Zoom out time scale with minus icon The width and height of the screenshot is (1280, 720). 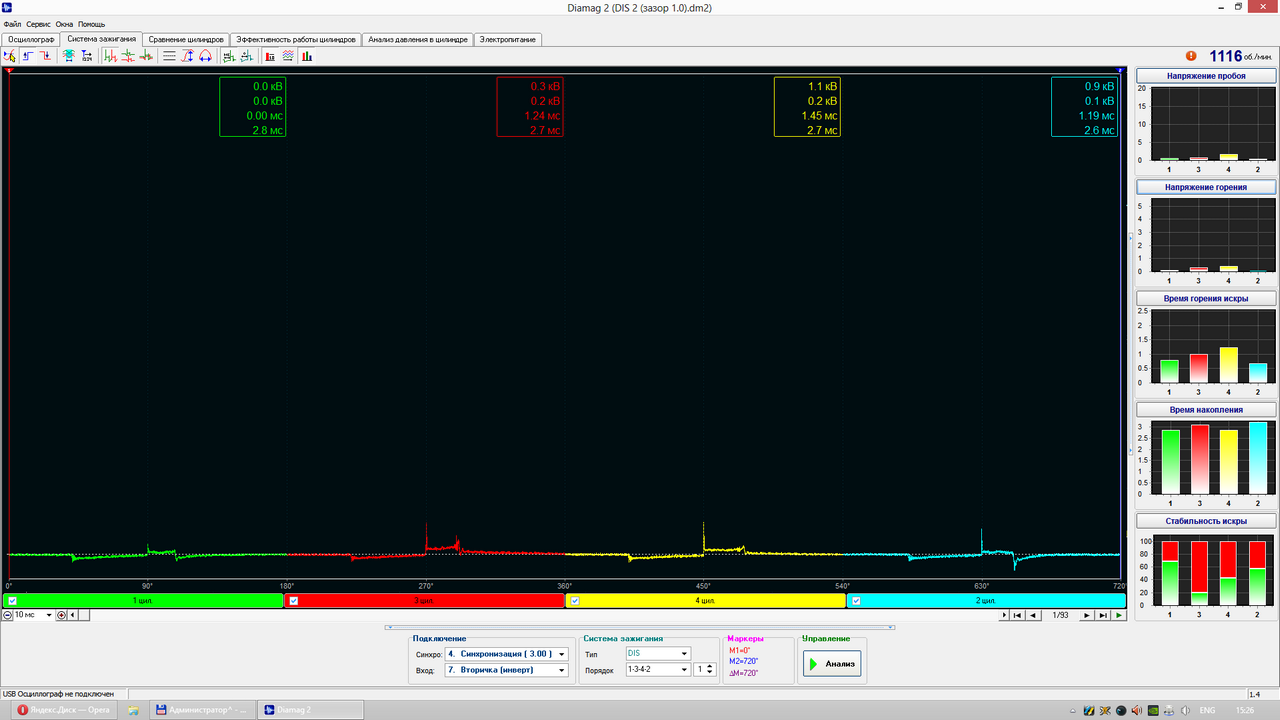(8, 615)
